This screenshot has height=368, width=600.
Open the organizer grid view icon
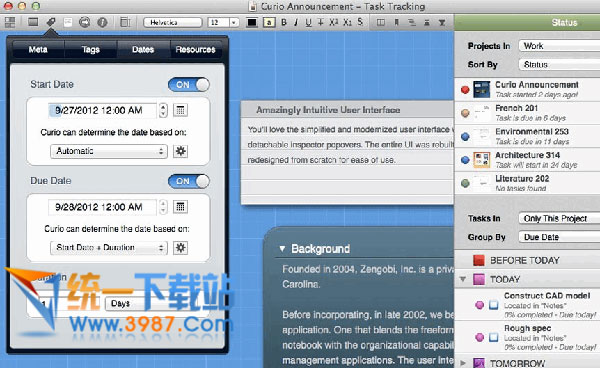point(10,22)
